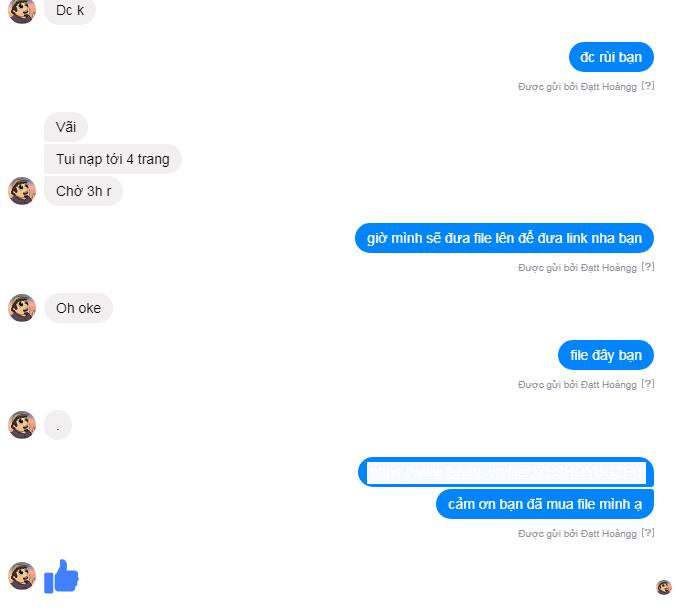This screenshot has width=675, height=610.
Task: Click the avatar next to the thumbs-up
Action: tap(22, 576)
